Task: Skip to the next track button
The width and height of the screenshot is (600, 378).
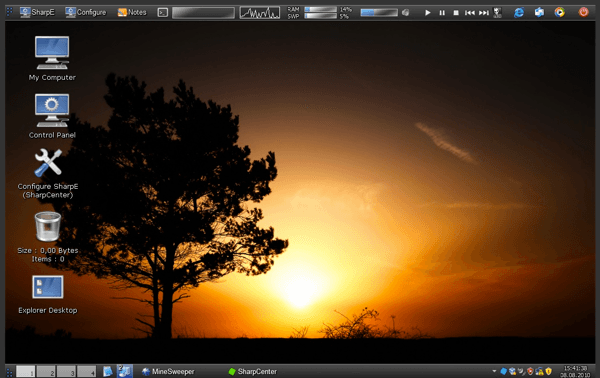Action: tap(484, 13)
